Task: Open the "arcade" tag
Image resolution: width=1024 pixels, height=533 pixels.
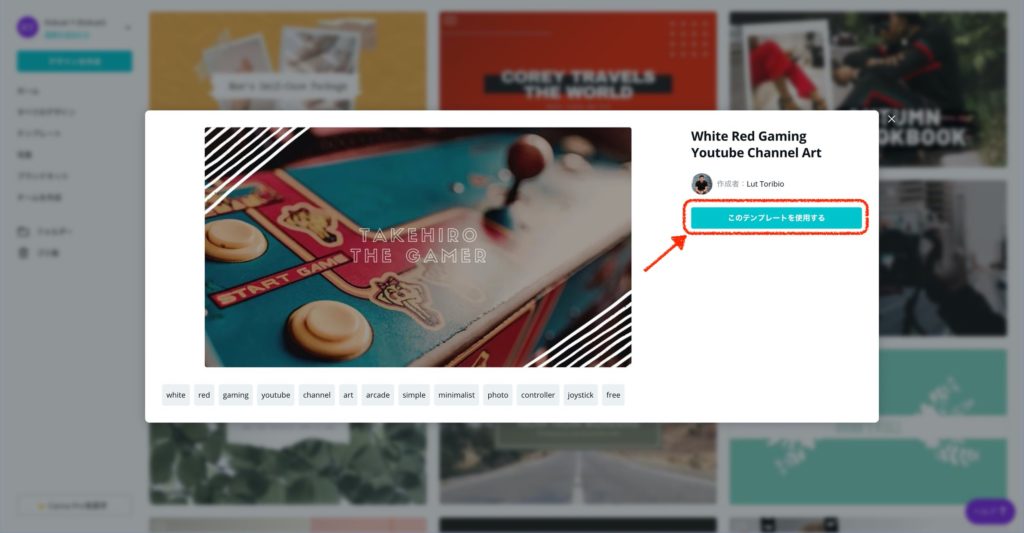Action: (x=377, y=395)
